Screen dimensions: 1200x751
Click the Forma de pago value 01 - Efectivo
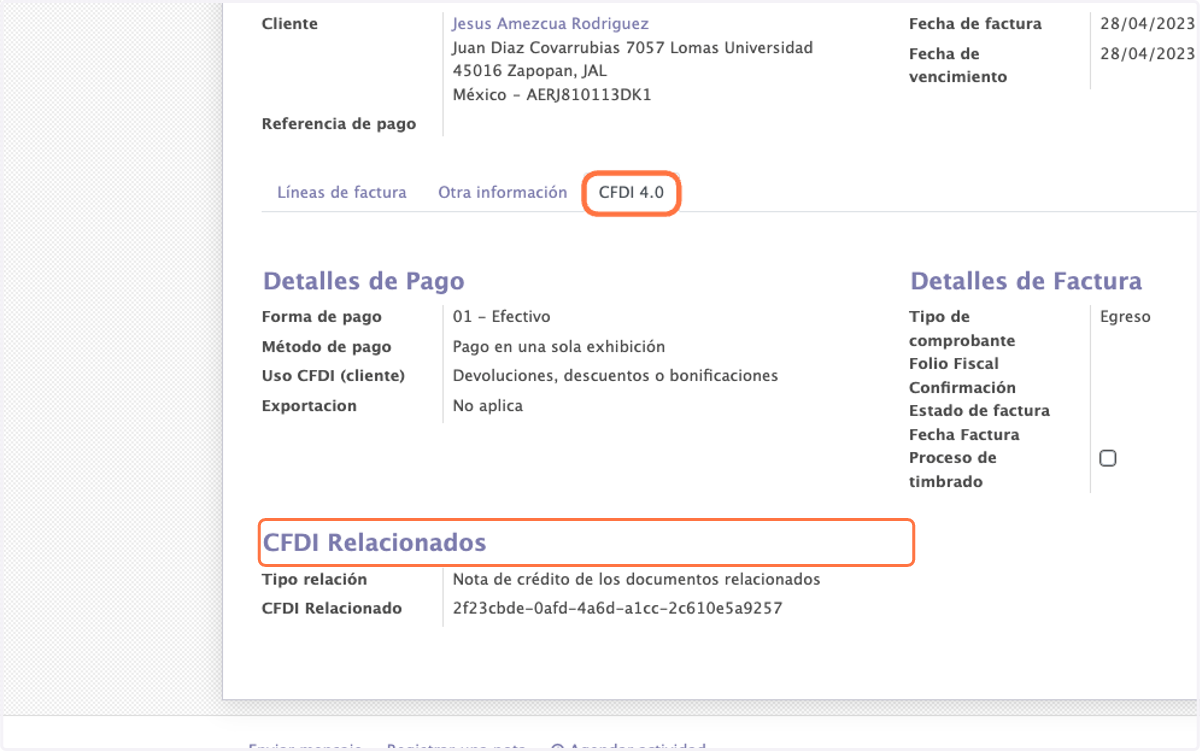pyautogui.click(x=501, y=317)
